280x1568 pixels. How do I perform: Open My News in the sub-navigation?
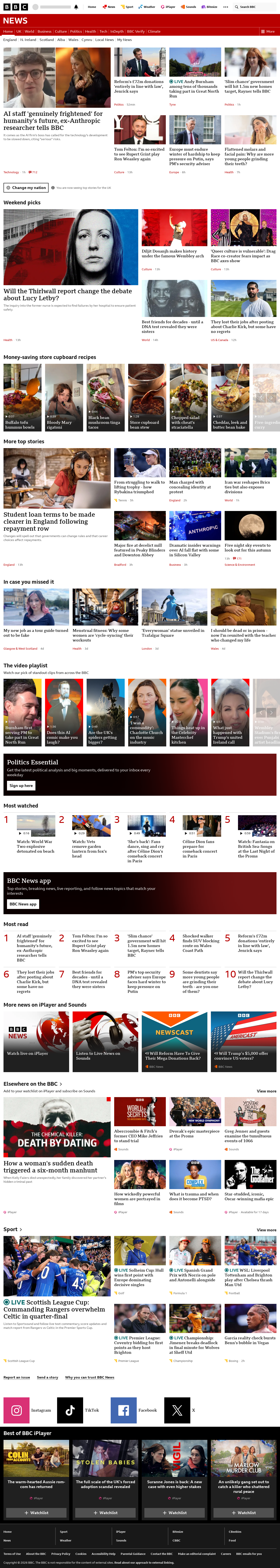(x=124, y=40)
